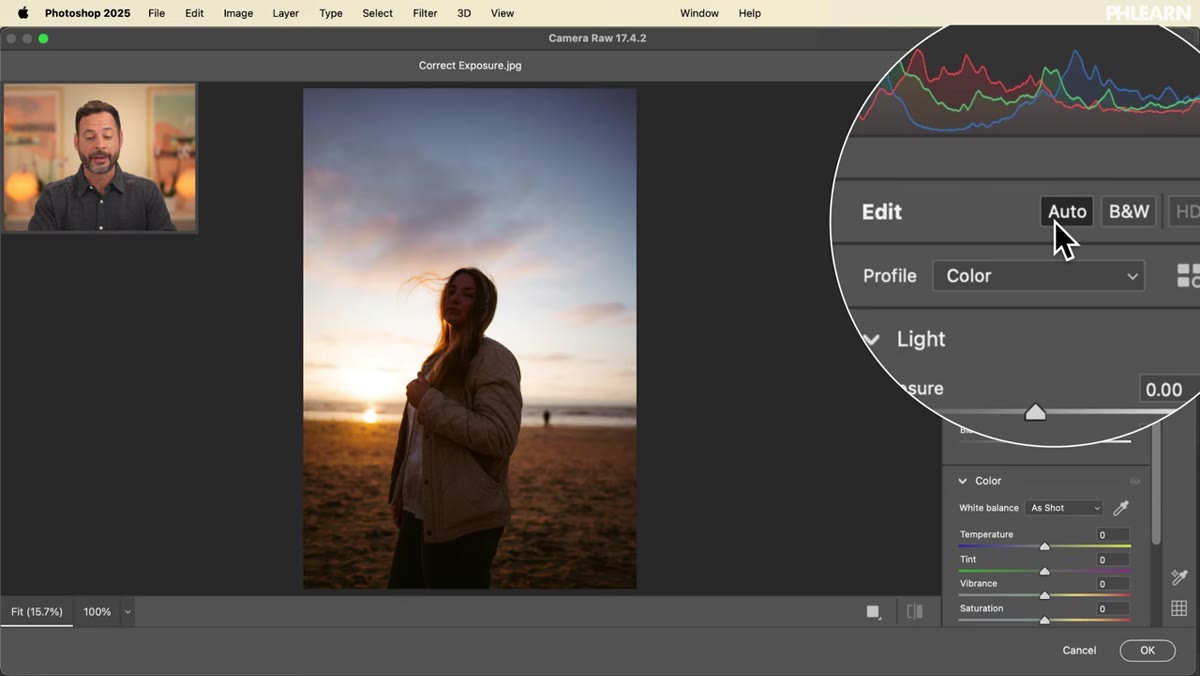The image size is (1200, 676).
Task: Click the Temperature label text
Action: tap(987, 535)
